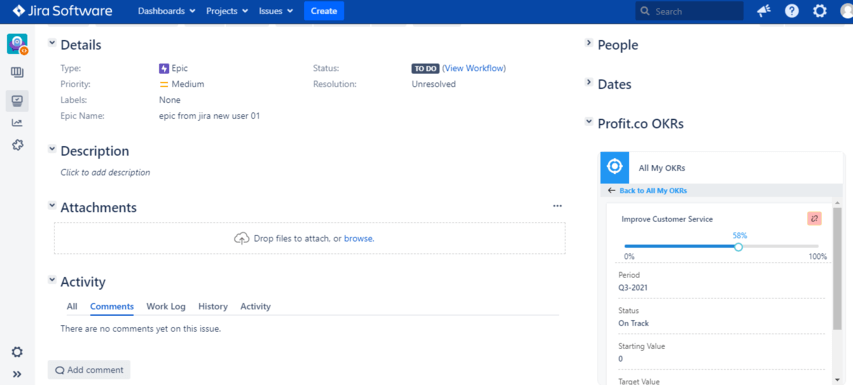
Task: Click the On Track status value
Action: (634, 323)
